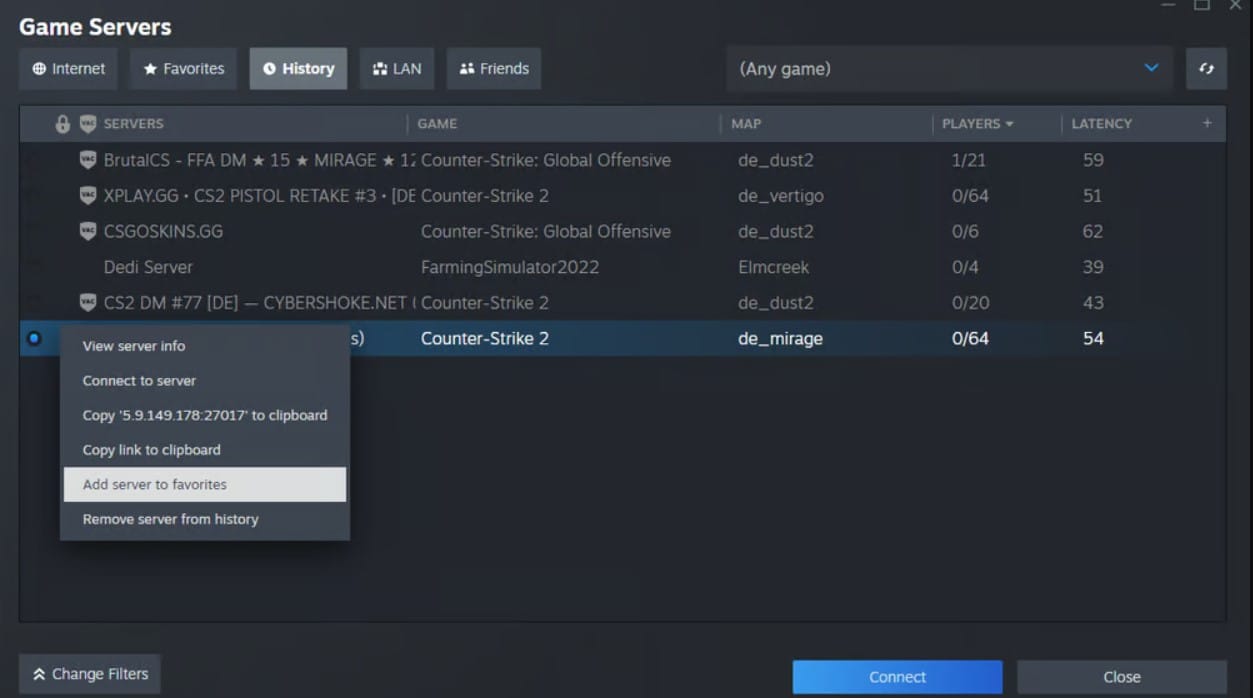Image resolution: width=1253 pixels, height=698 pixels.
Task: Select the CSGOSKINS.GG server row
Action: [622, 231]
